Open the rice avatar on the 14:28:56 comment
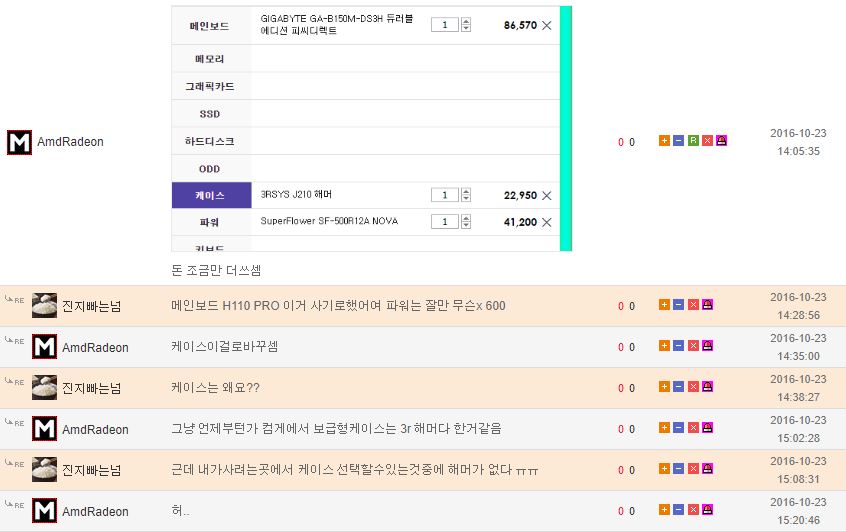The height and width of the screenshot is (532, 846). 44,305
